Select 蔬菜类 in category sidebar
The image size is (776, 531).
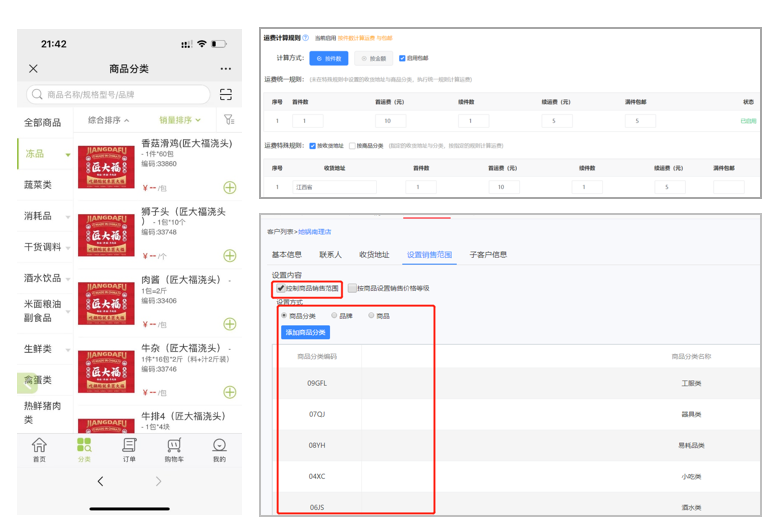(x=38, y=185)
